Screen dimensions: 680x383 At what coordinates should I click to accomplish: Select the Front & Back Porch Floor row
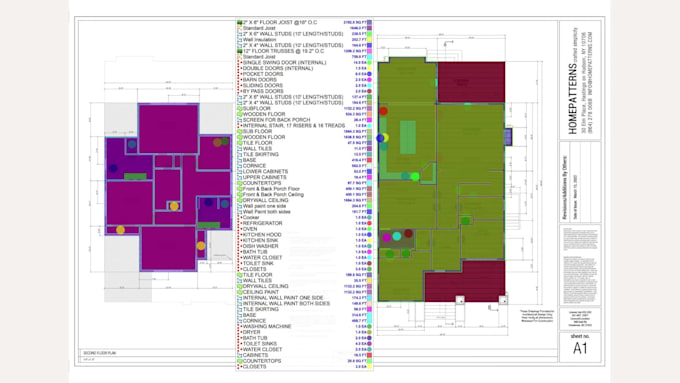(304, 189)
